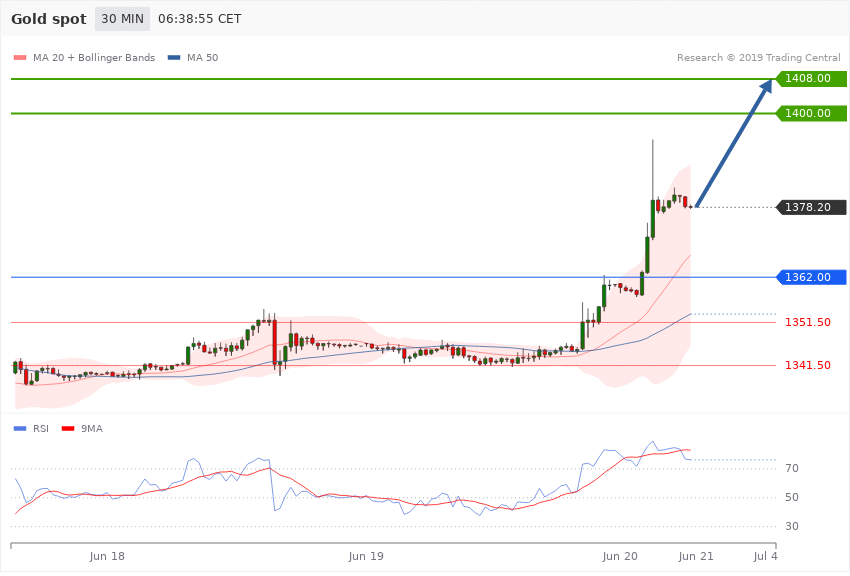Click the 1400.00 green resistance price tag

click(x=811, y=113)
